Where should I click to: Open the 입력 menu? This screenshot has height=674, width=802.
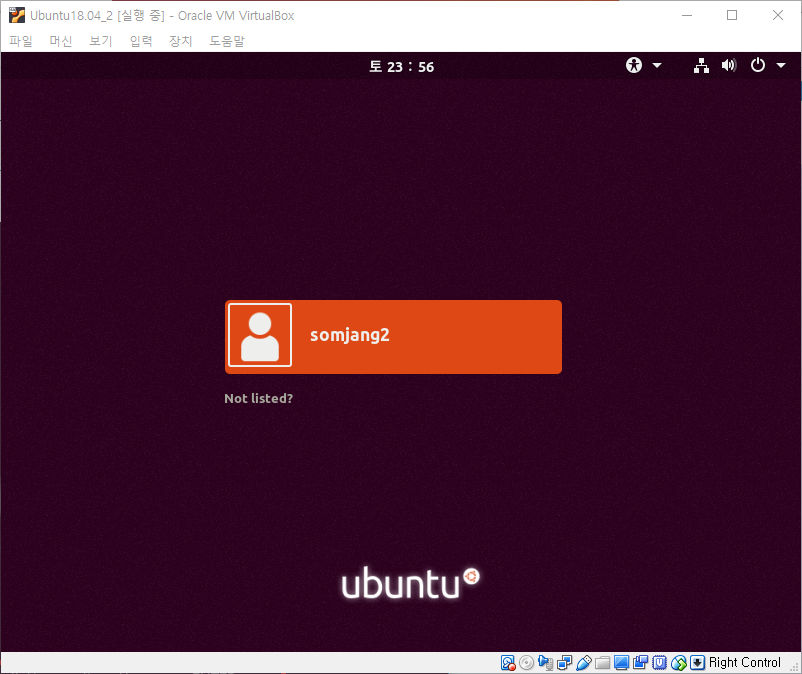pos(141,41)
